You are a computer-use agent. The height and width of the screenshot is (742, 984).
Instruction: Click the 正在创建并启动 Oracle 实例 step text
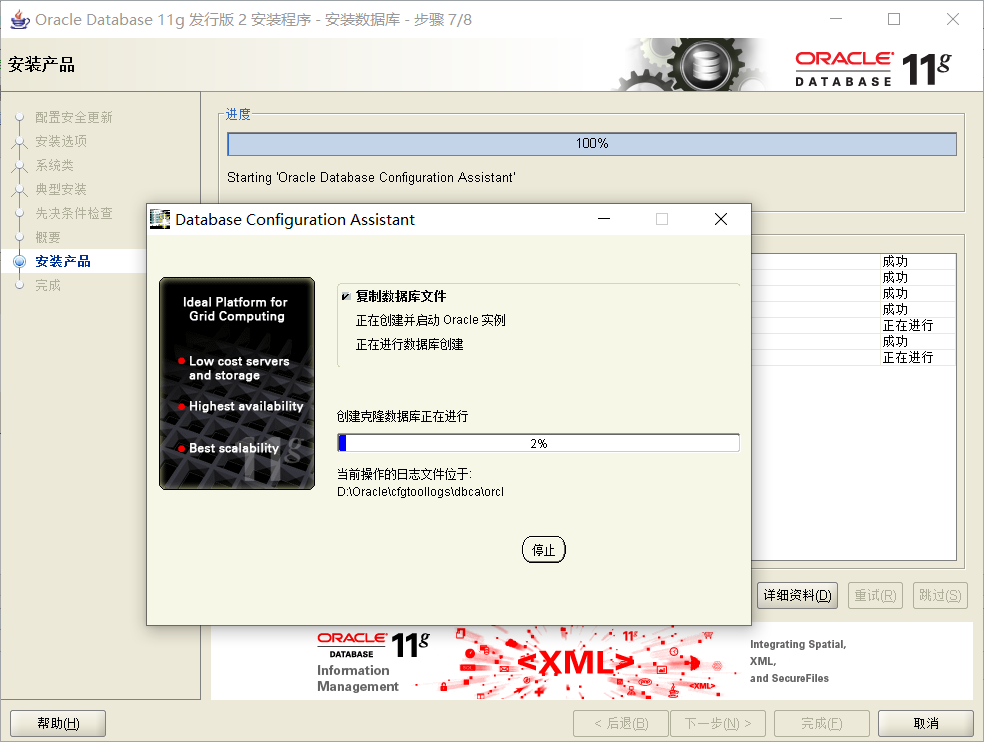pyautogui.click(x=430, y=320)
